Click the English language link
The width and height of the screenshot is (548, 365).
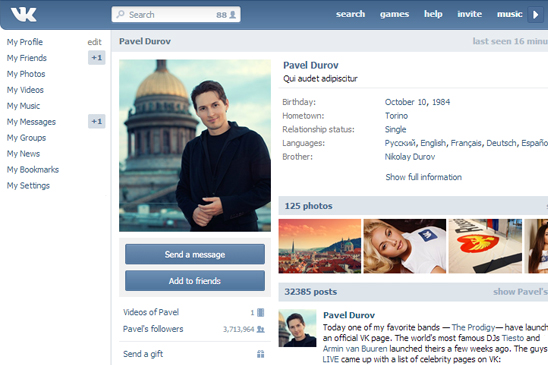coord(433,143)
